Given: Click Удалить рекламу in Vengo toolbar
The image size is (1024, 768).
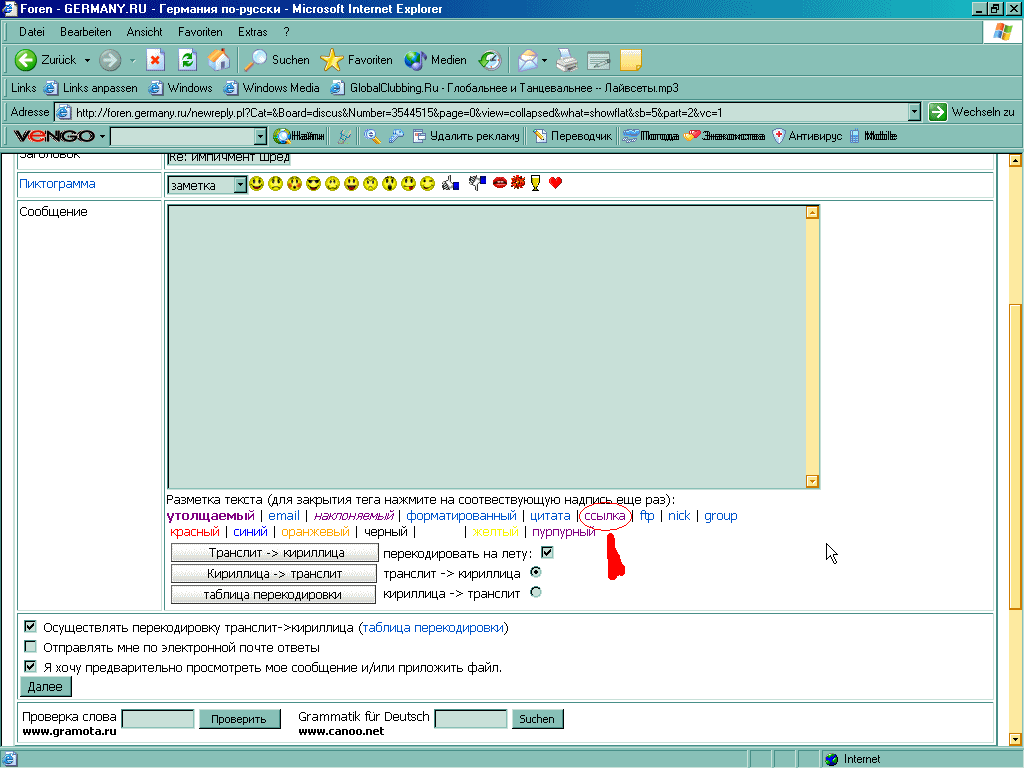Looking at the screenshot, I should coord(466,136).
